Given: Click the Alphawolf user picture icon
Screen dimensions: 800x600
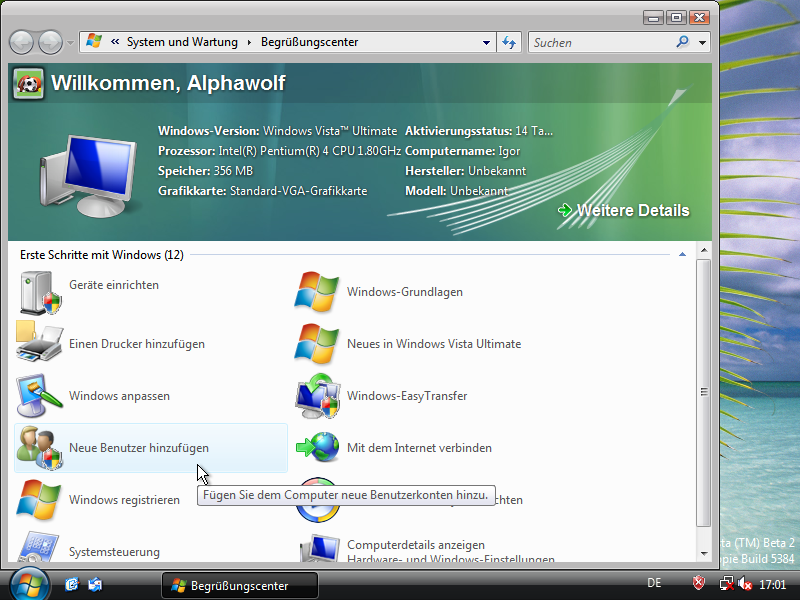Looking at the screenshot, I should tap(27, 83).
